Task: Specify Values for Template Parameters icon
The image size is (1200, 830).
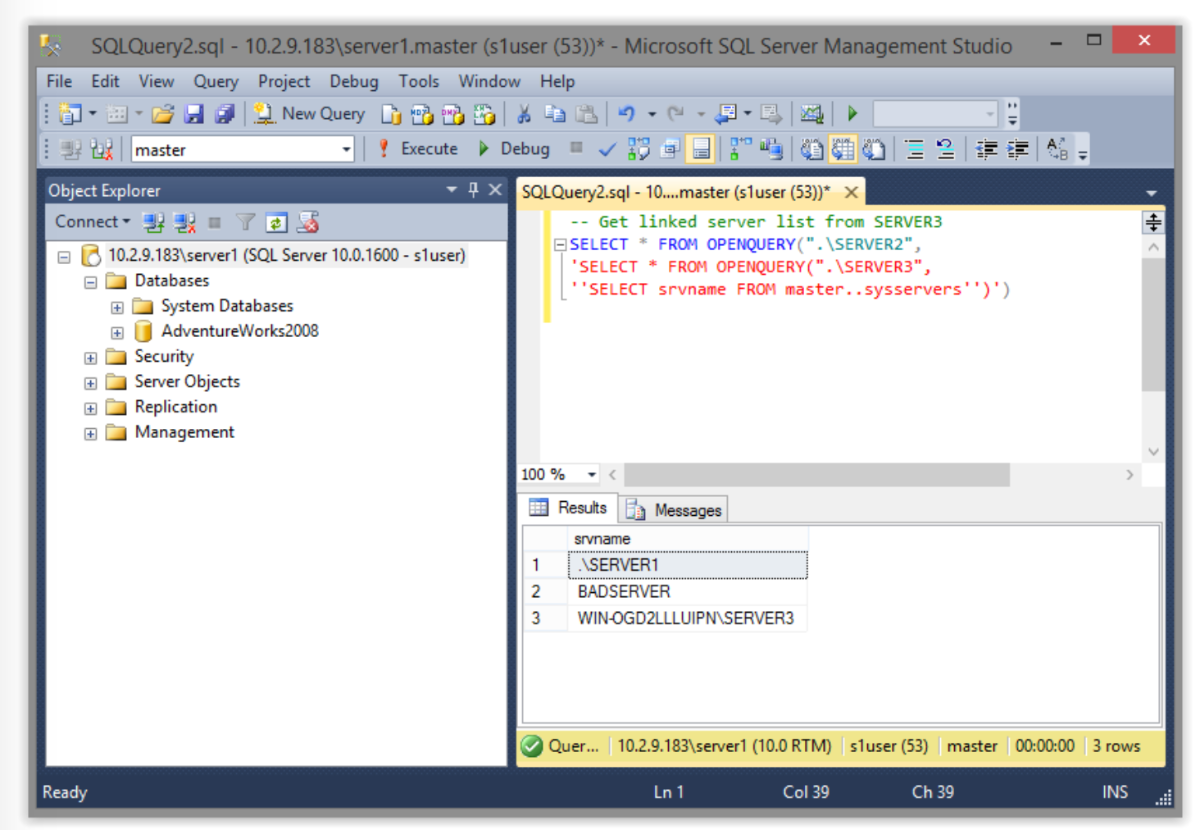Action: [1057, 150]
